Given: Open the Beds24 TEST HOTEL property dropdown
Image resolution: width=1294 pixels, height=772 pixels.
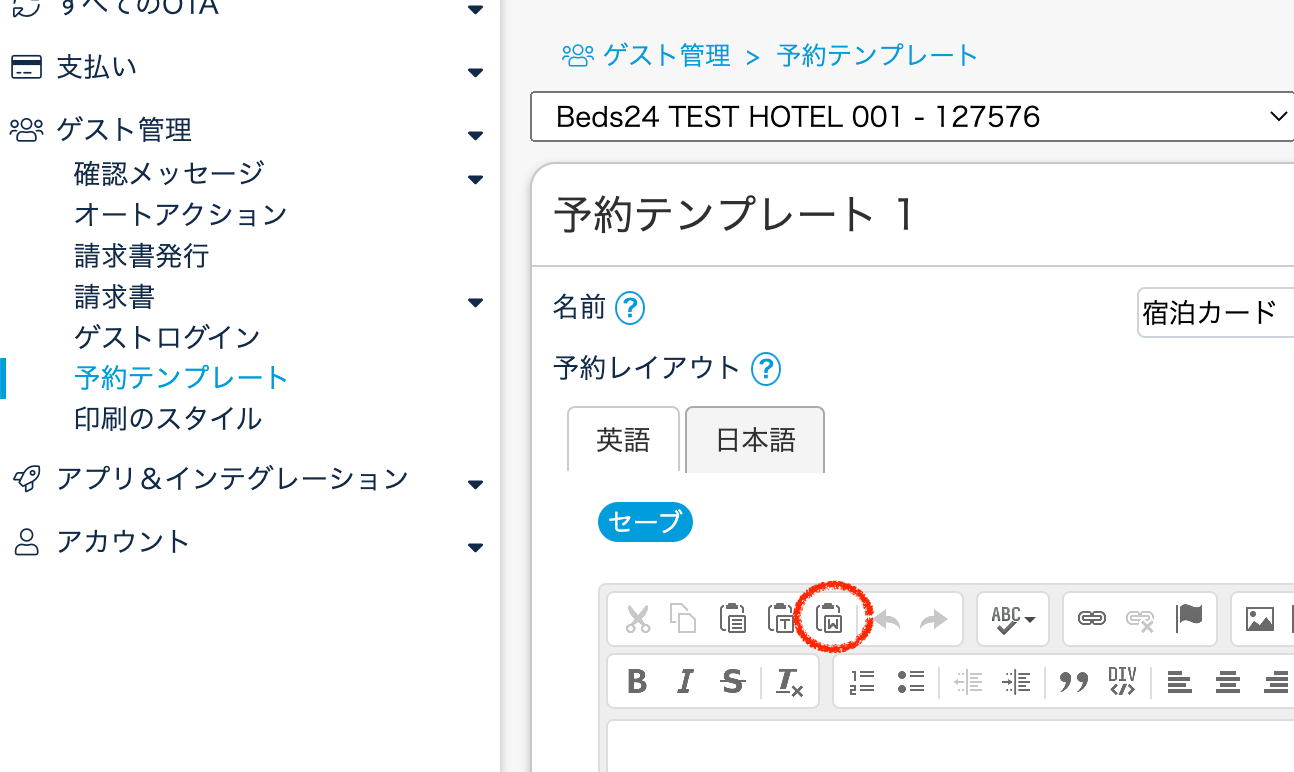Looking at the screenshot, I should 912,117.
